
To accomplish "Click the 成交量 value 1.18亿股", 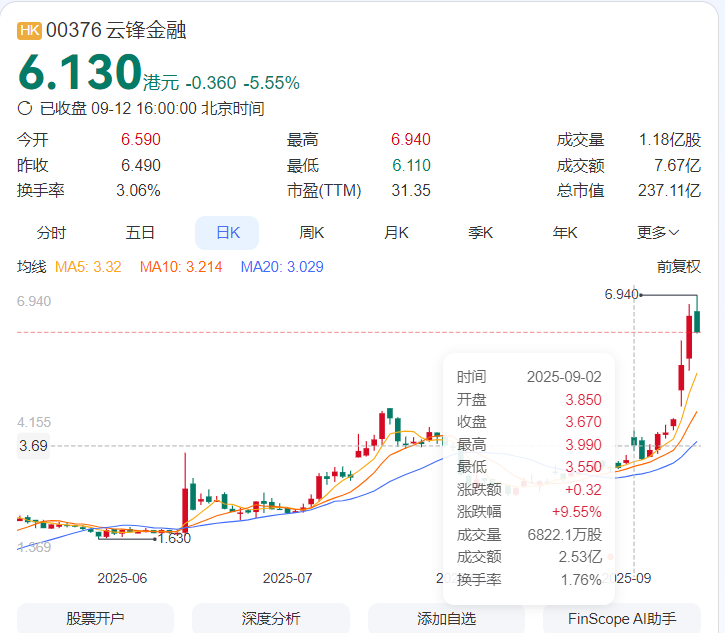I will 670,140.
